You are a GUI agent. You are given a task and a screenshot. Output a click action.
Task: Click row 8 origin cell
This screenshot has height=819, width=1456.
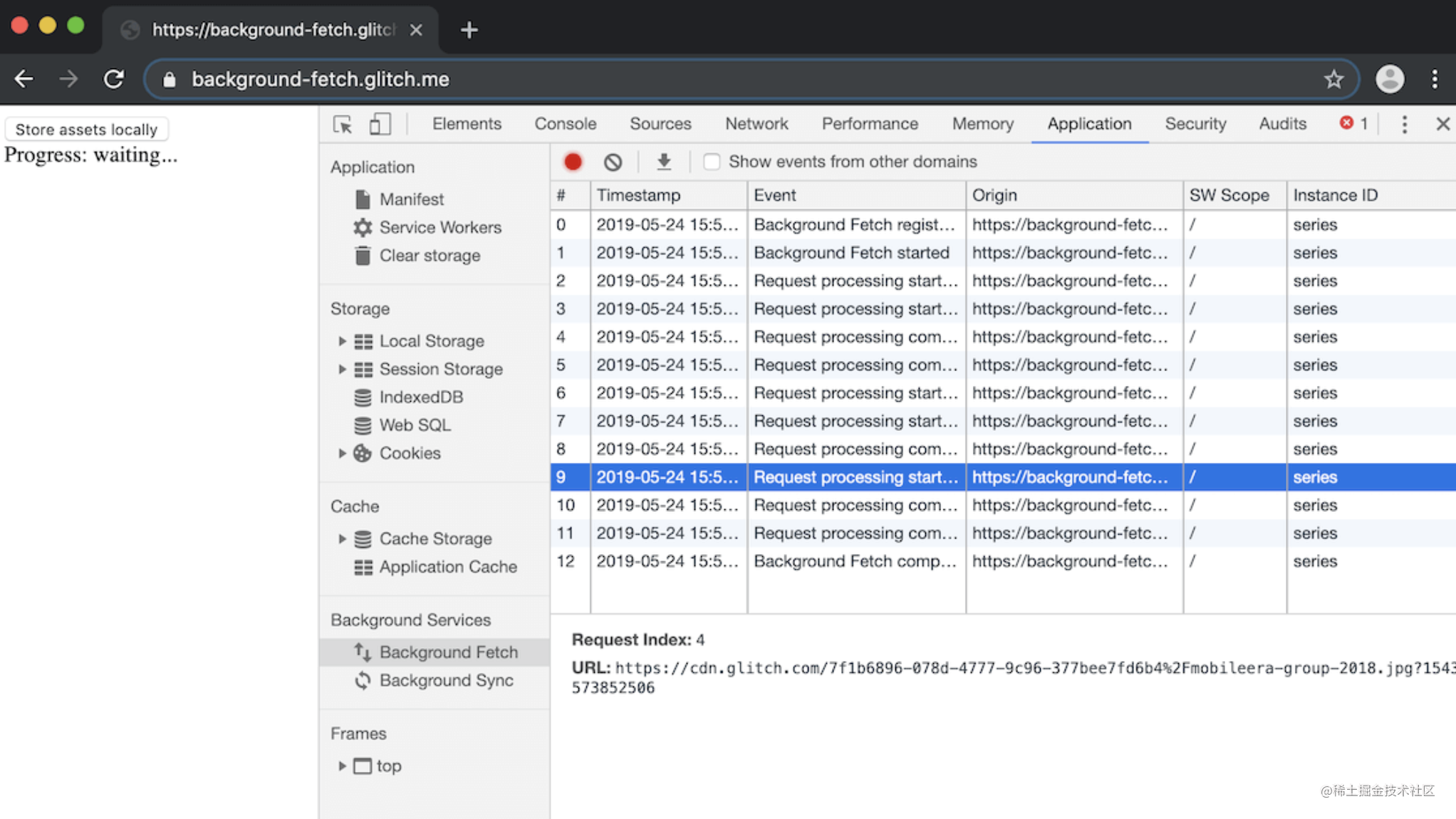1074,449
